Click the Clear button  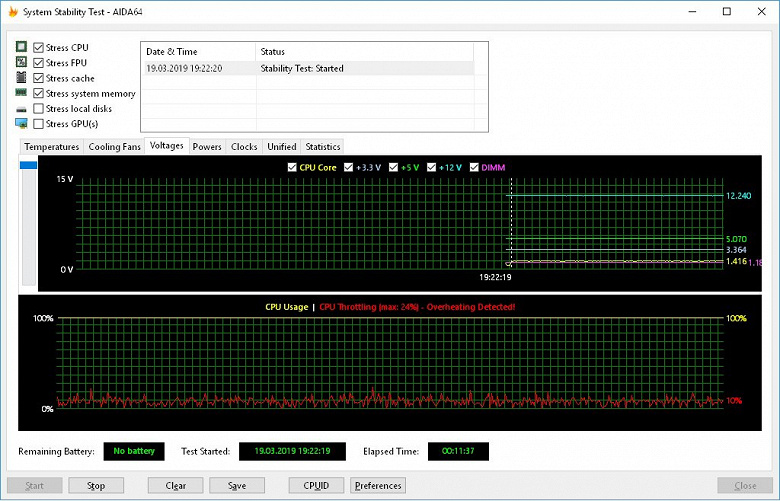tap(176, 486)
